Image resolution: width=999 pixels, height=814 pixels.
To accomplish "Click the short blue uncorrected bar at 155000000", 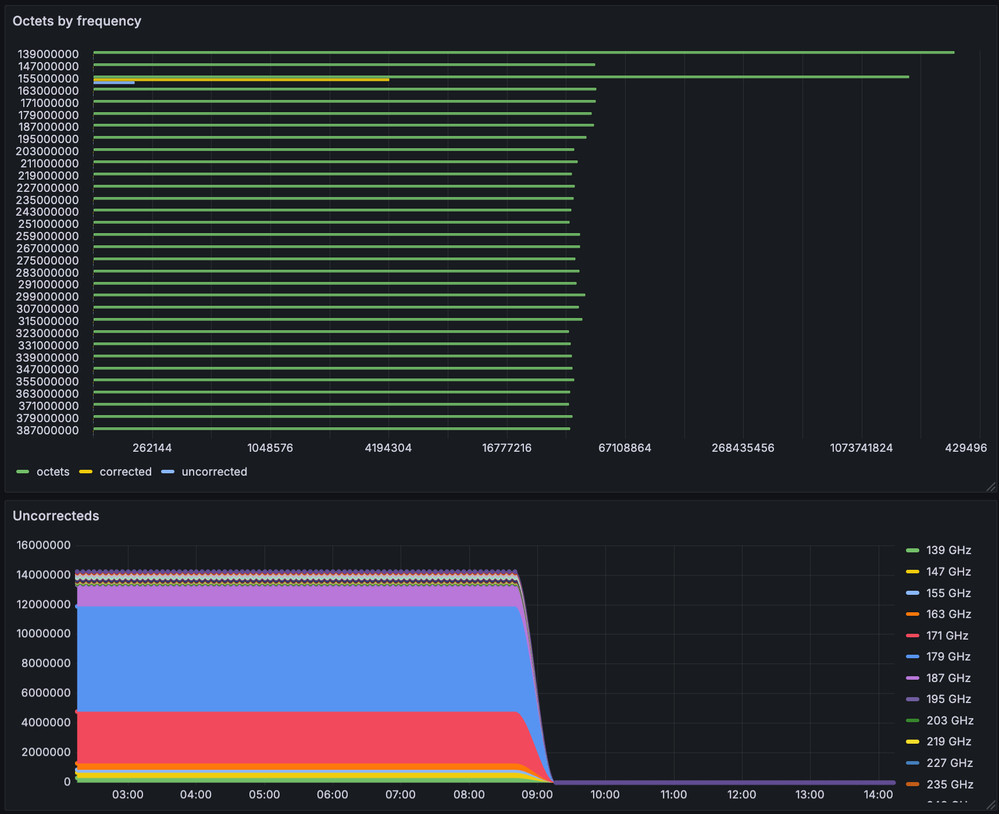I will (114, 83).
